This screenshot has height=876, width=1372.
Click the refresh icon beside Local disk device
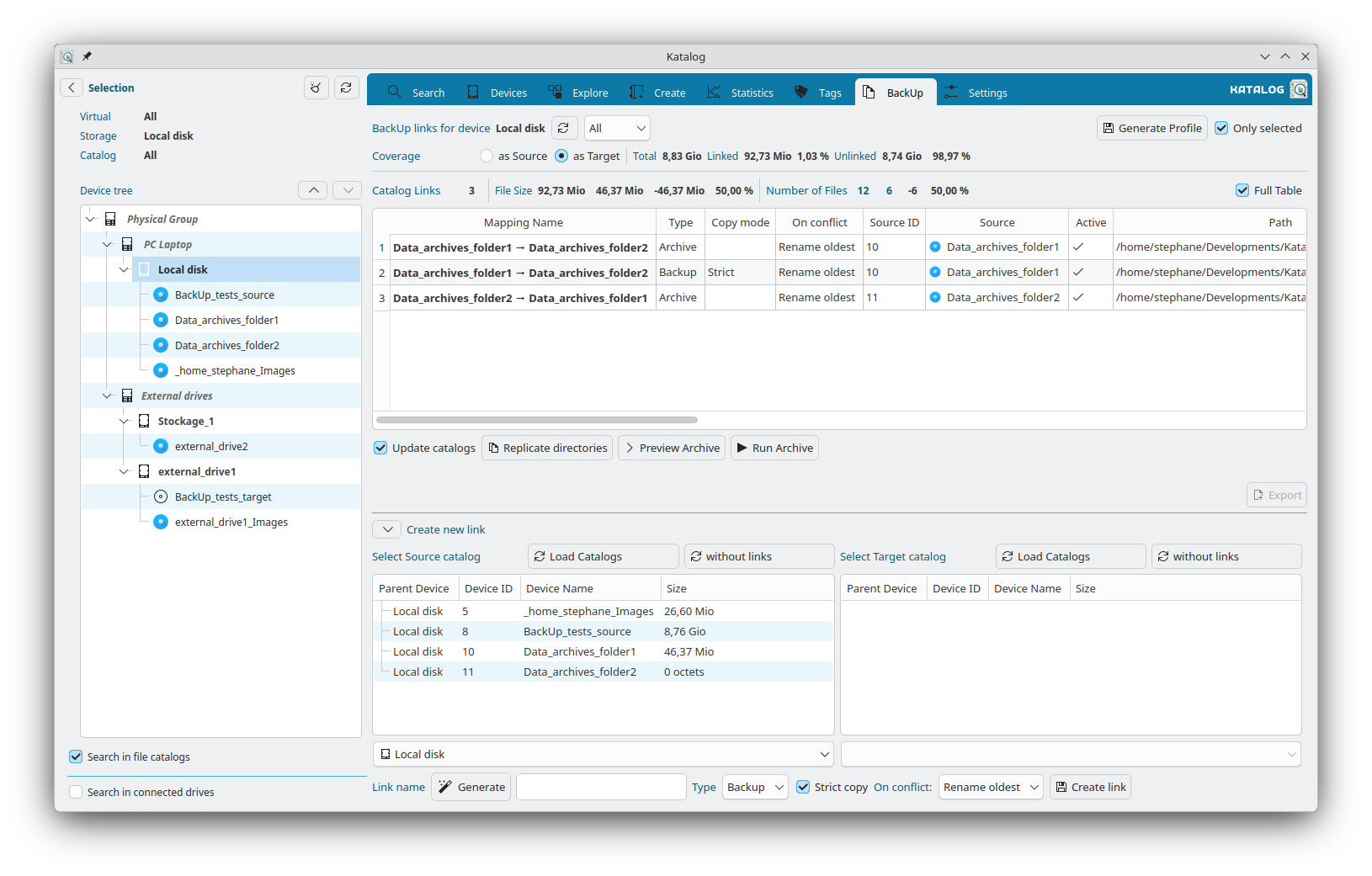[x=564, y=128]
